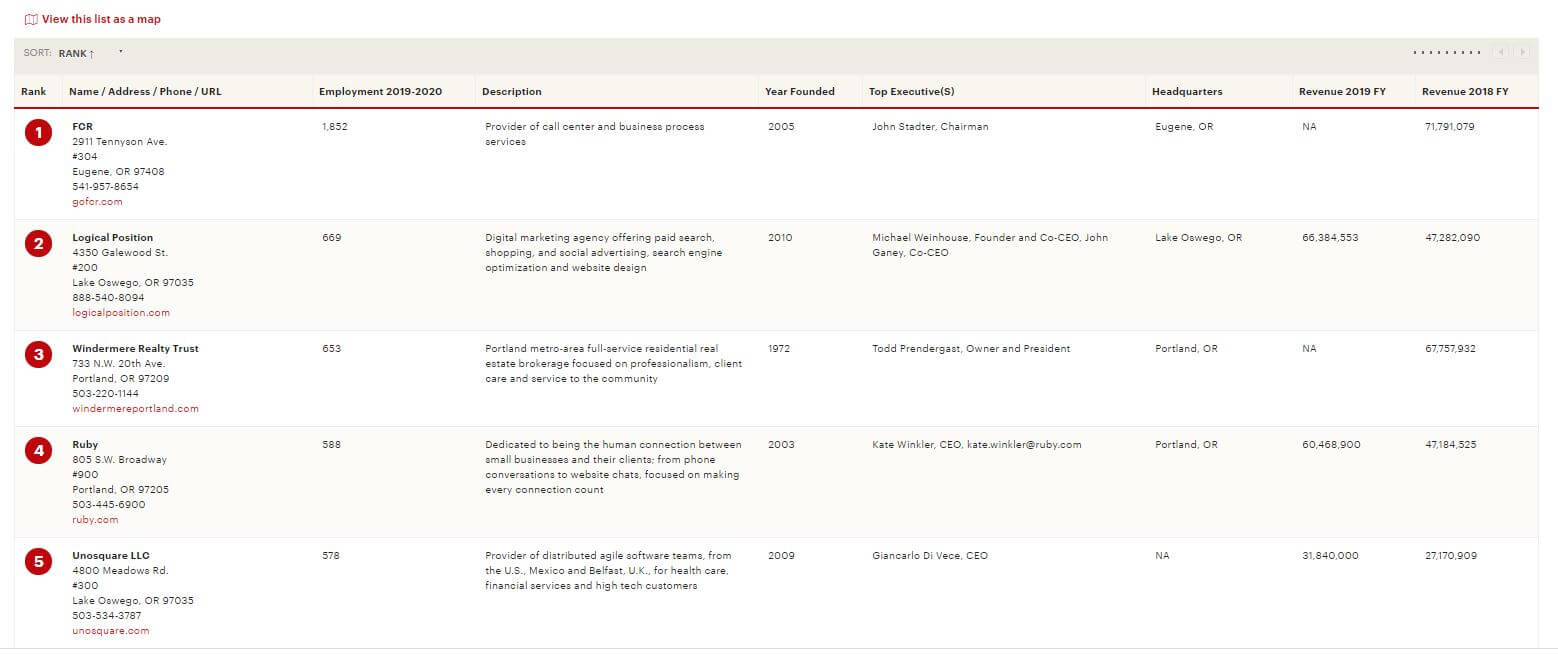
Task: Click the map icon beside View this list
Action: tap(31, 19)
